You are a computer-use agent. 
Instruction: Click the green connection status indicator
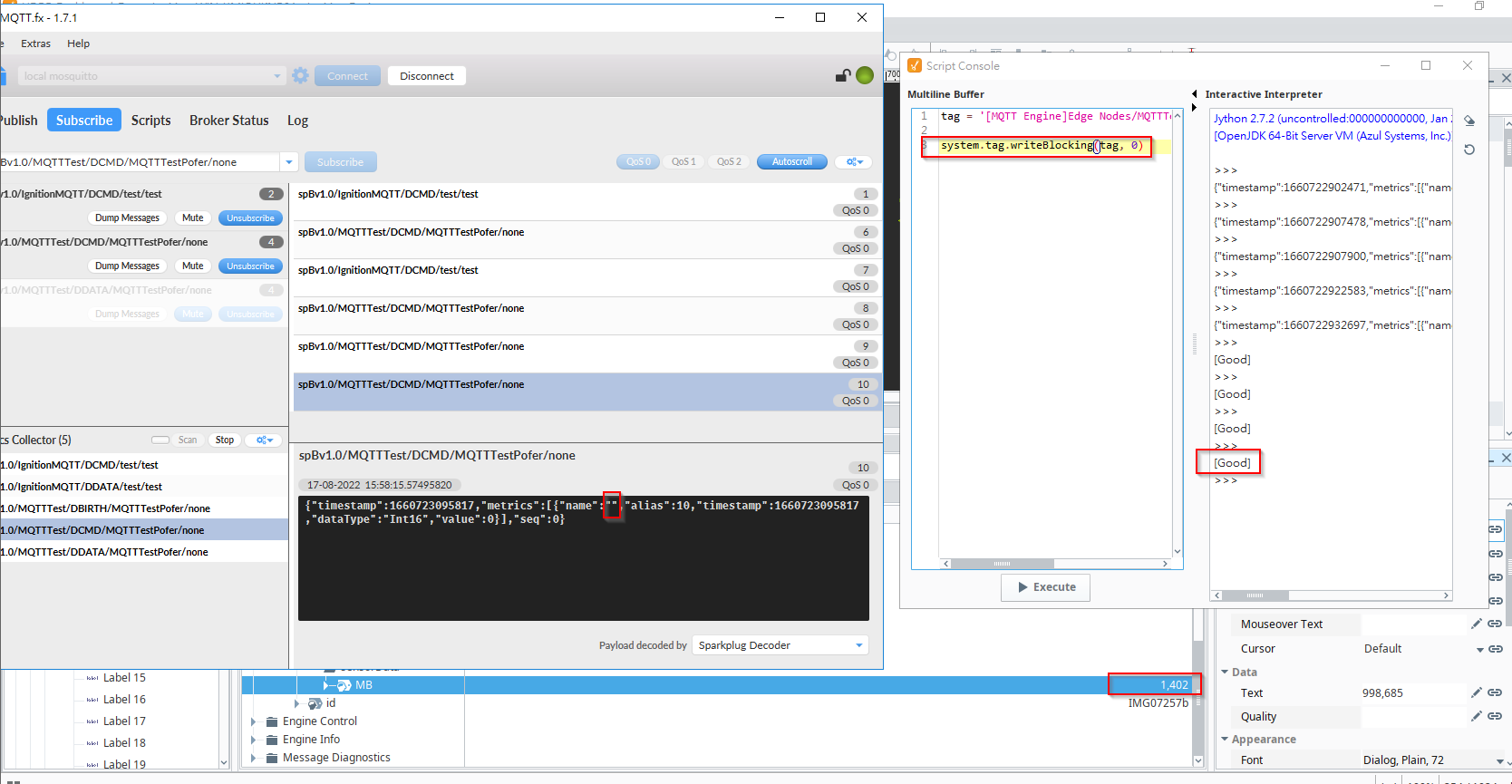coord(865,75)
